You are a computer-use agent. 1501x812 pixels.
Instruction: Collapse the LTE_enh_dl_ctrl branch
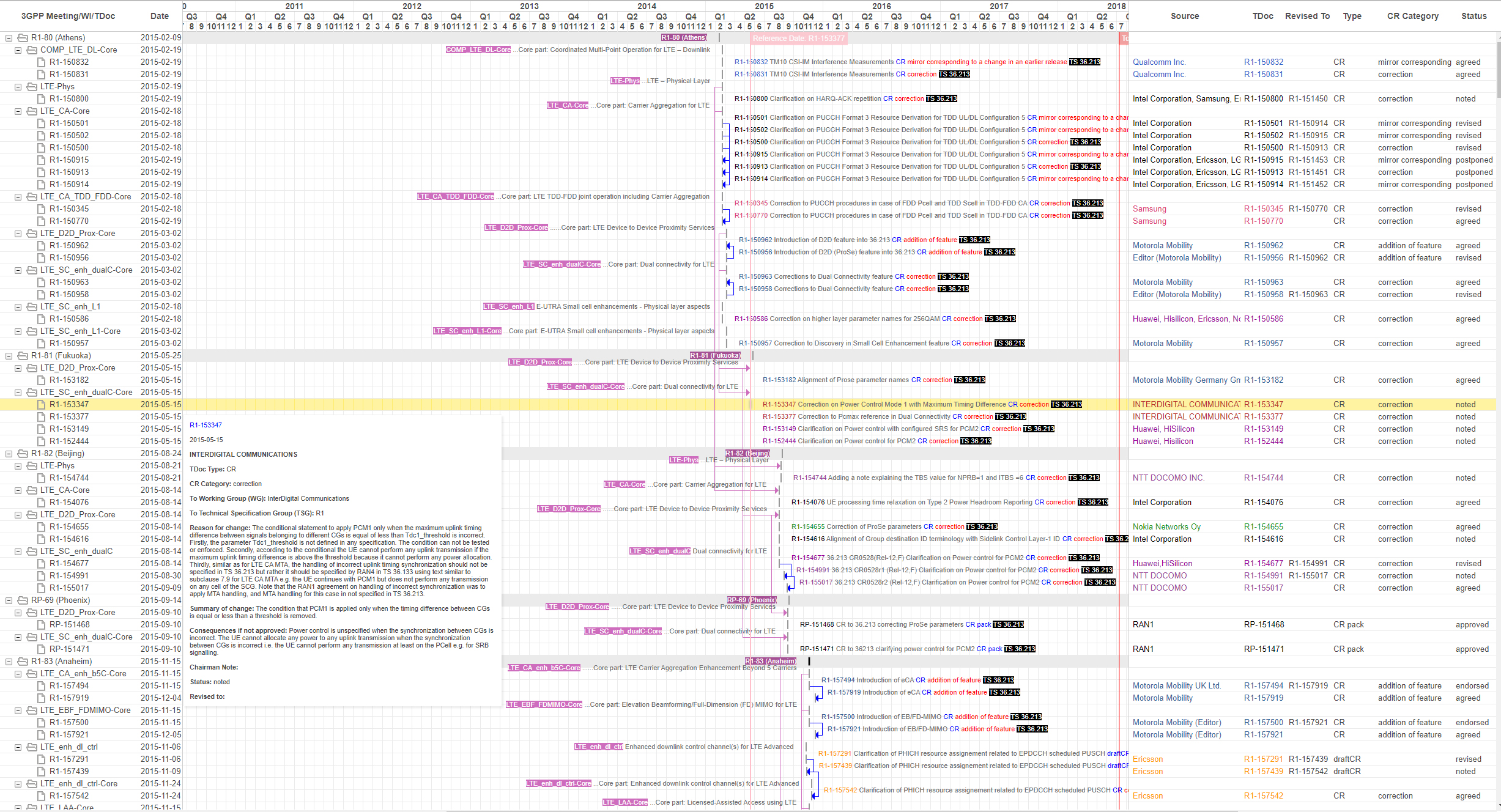coord(18,747)
